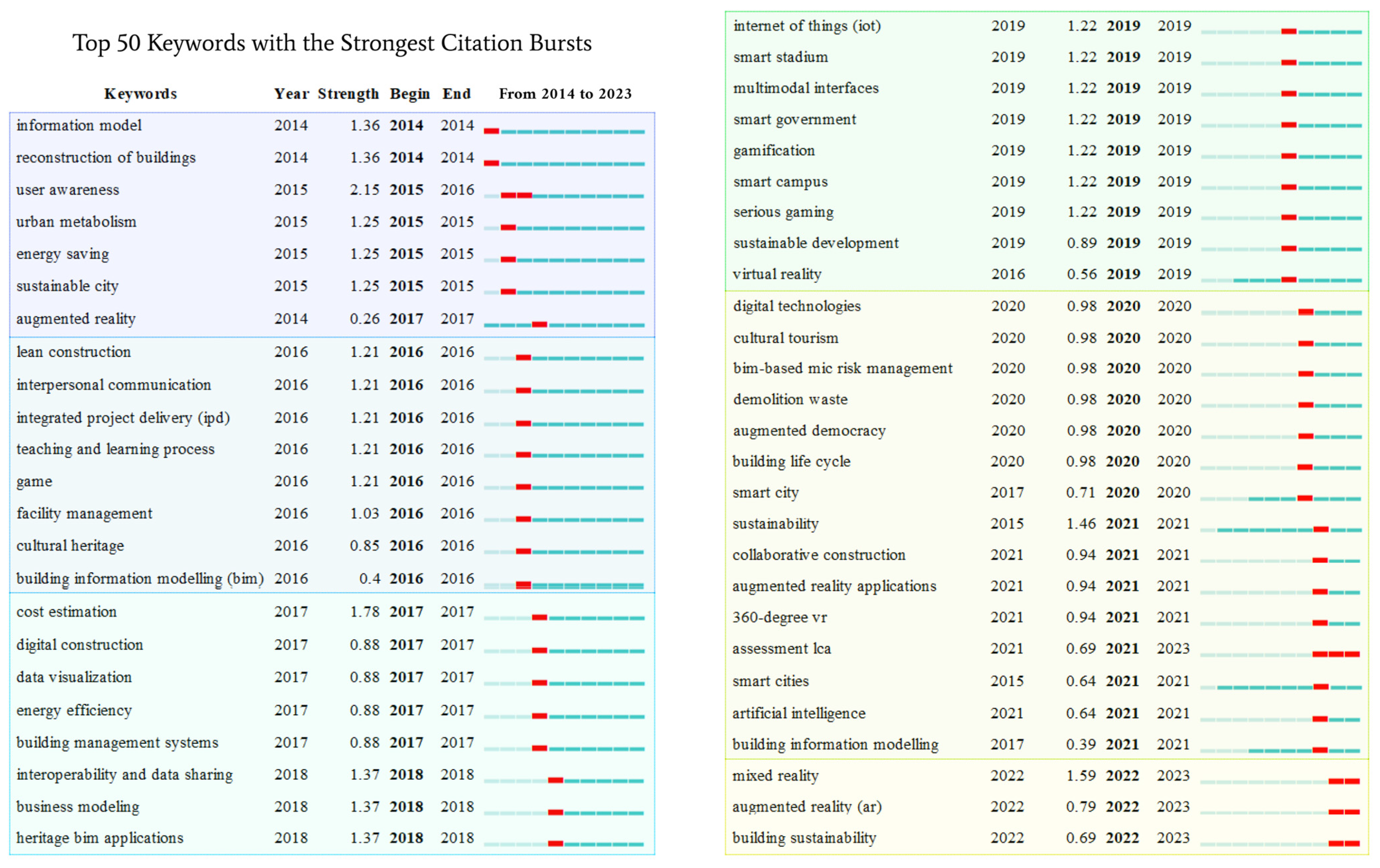Click the virtual reality red burst marker

1289,279
